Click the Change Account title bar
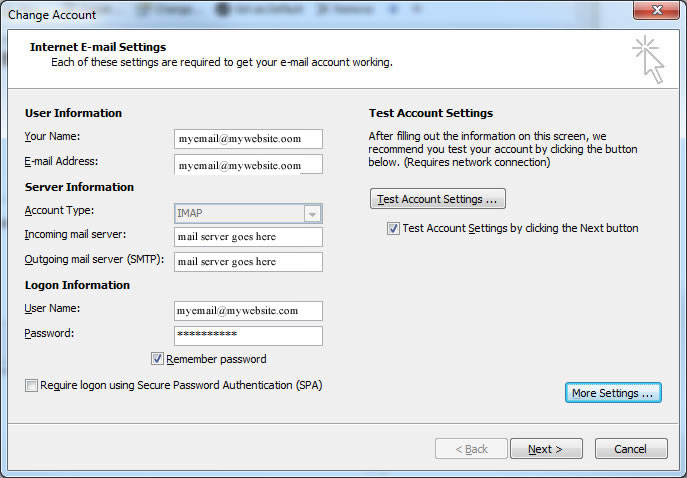The image size is (687, 478). pyautogui.click(x=300, y=14)
